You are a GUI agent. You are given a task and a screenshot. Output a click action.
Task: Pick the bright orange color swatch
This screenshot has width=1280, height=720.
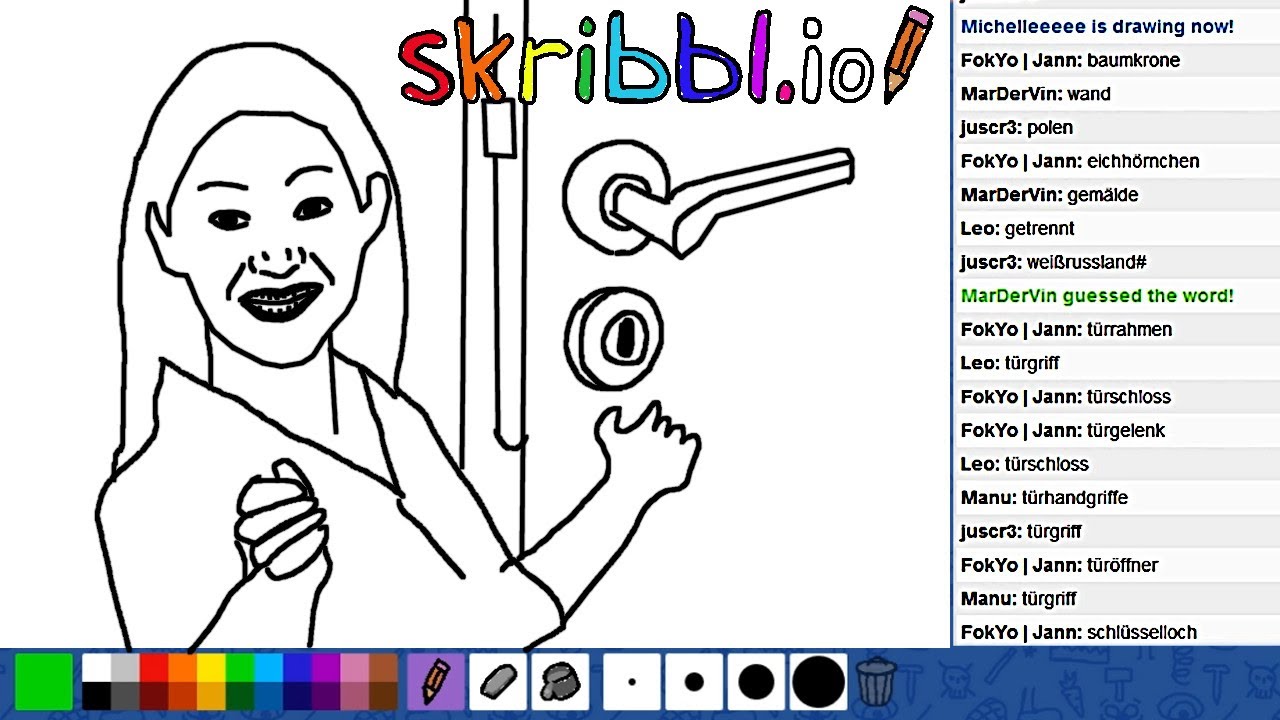(x=183, y=668)
